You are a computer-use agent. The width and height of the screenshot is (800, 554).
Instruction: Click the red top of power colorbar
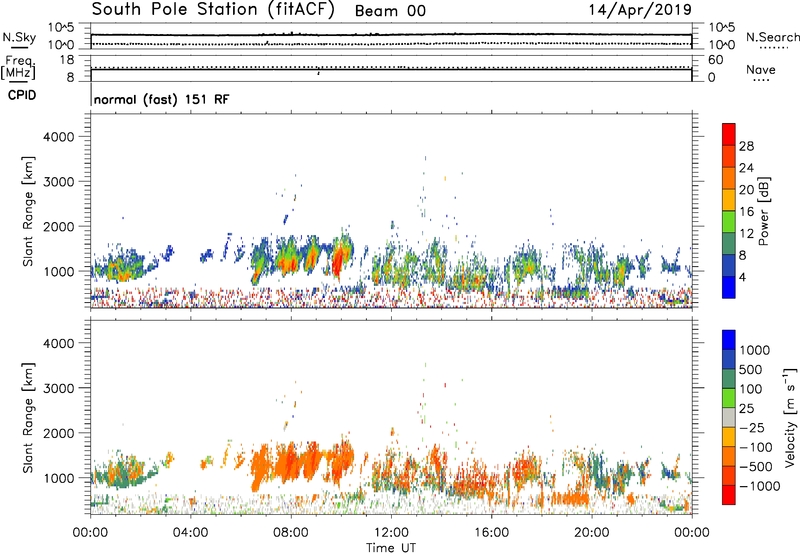[729, 134]
